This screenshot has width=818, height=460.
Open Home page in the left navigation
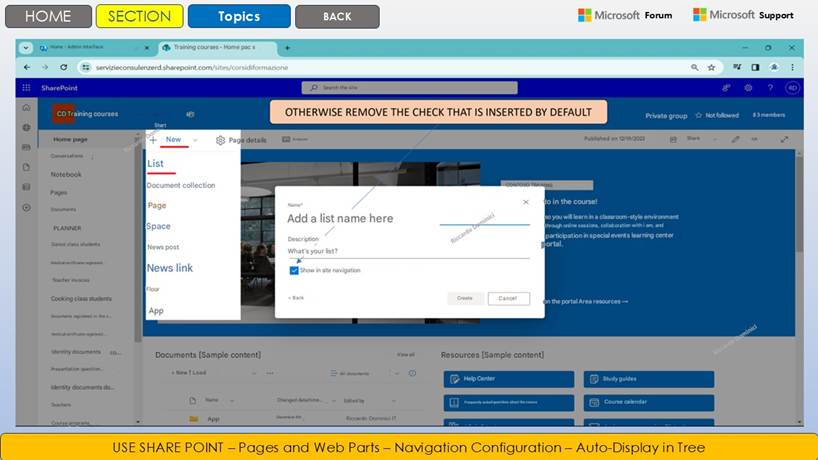pyautogui.click(x=70, y=139)
